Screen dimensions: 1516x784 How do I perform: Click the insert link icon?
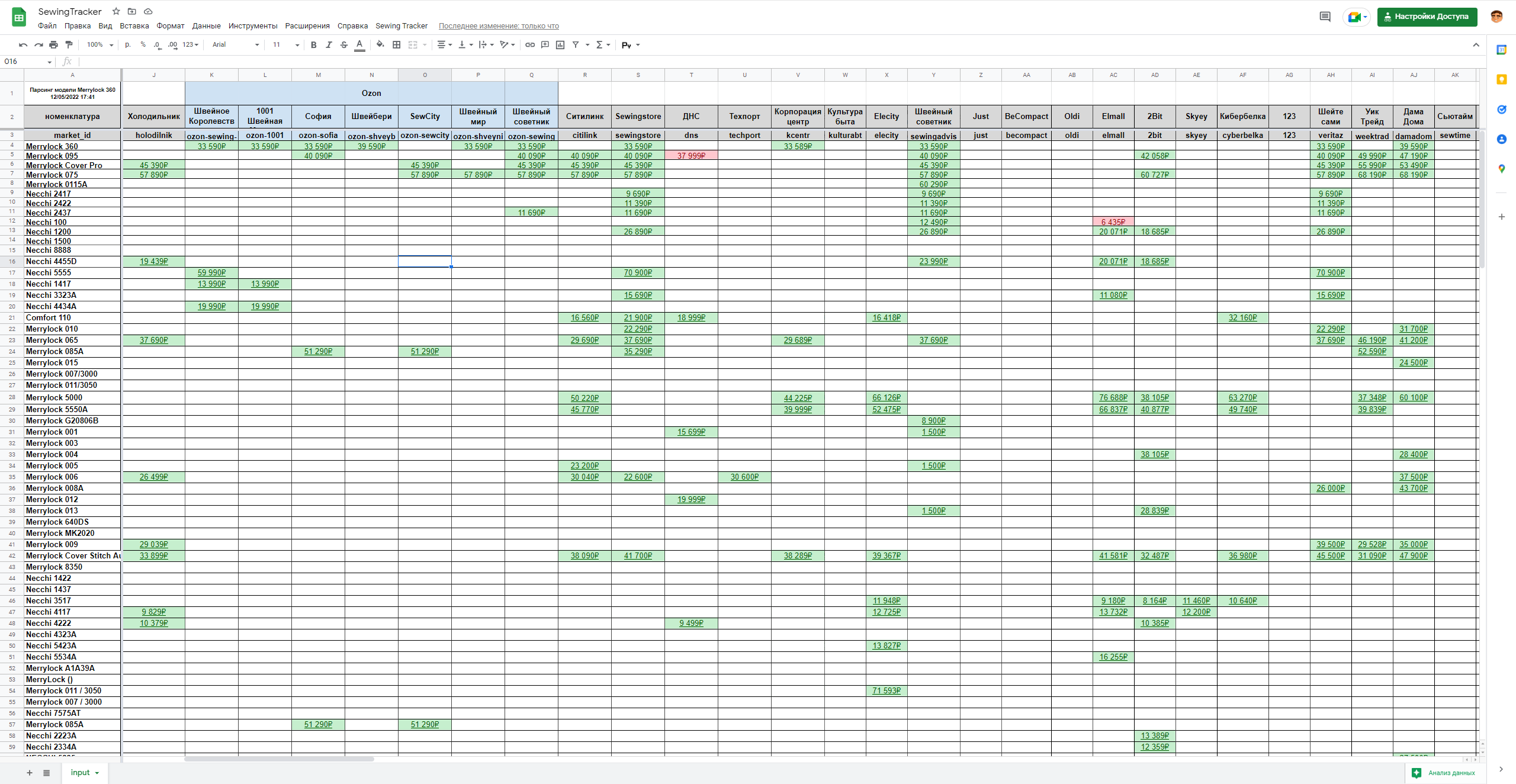coord(530,44)
